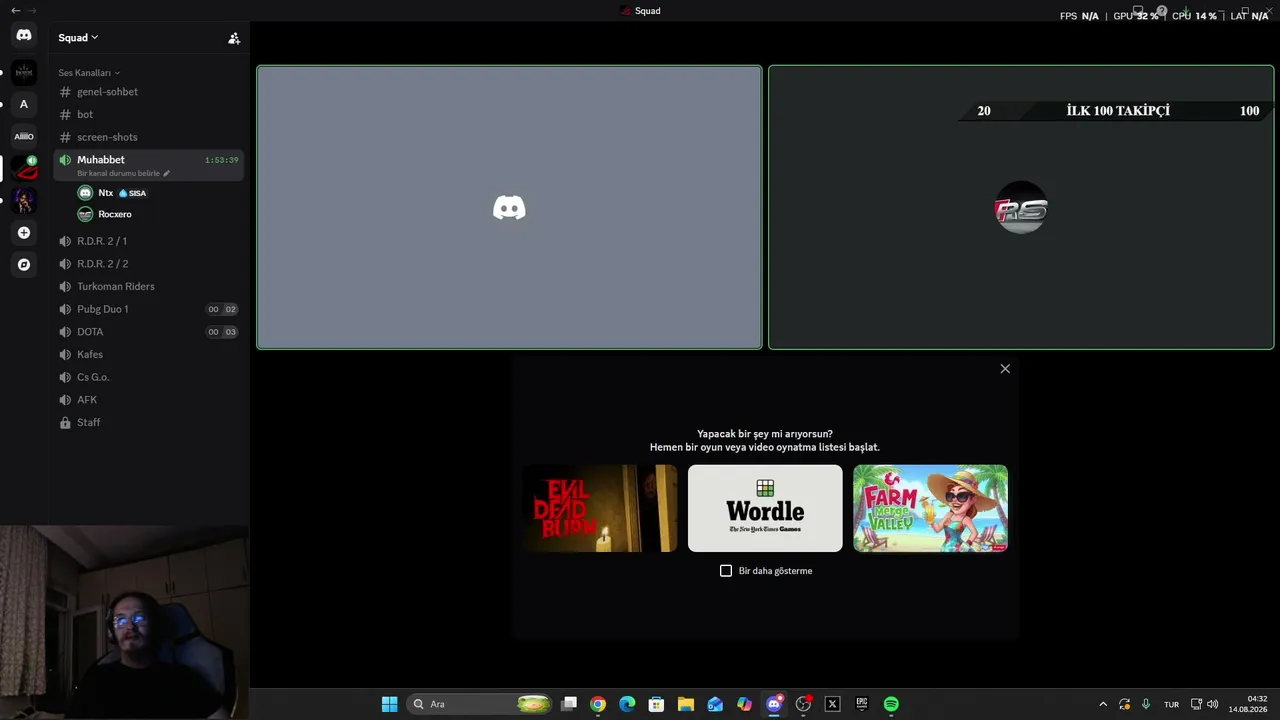The width and height of the screenshot is (1280, 720).
Task: Open Copilot from the taskbar
Action: (744, 704)
